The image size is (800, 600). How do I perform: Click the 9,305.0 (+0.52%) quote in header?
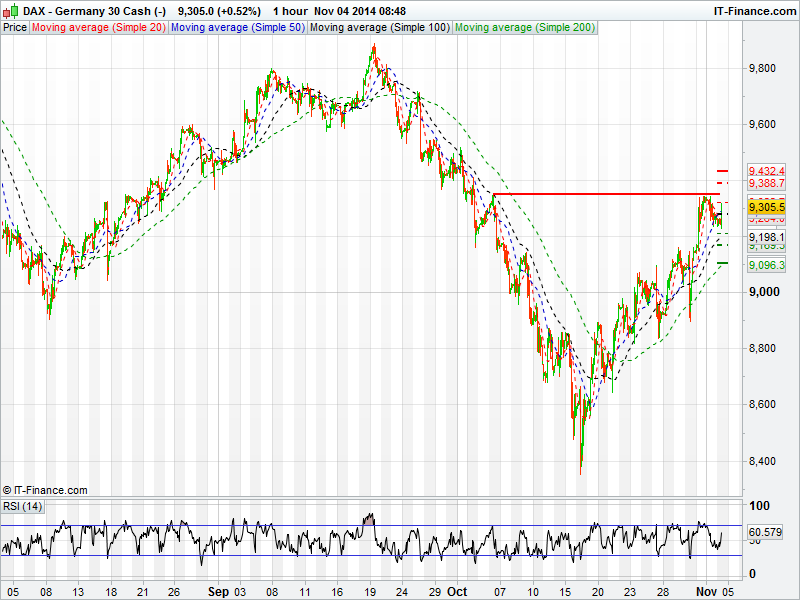pos(219,11)
